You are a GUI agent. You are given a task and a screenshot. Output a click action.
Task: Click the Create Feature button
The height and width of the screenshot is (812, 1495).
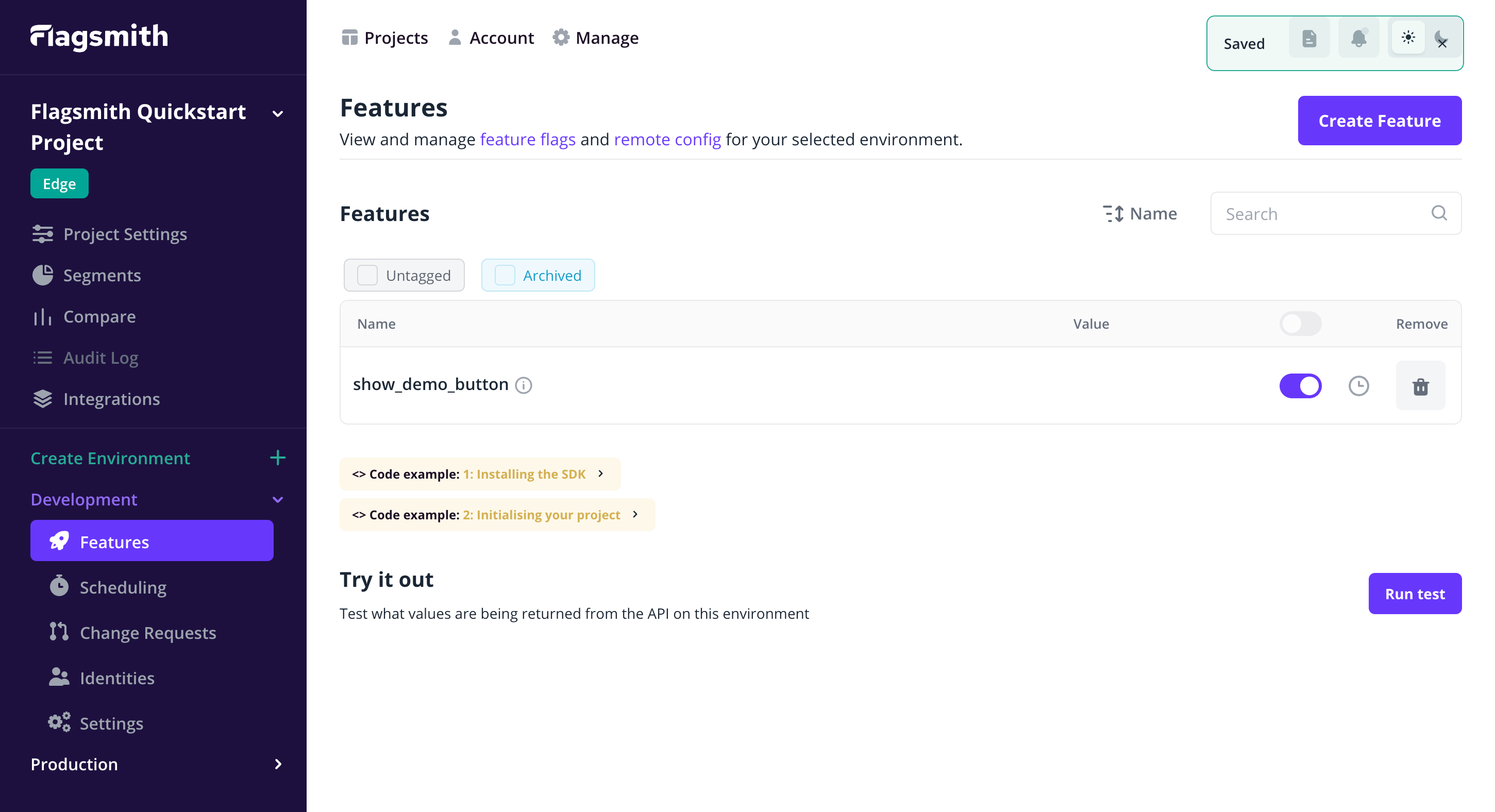point(1380,120)
